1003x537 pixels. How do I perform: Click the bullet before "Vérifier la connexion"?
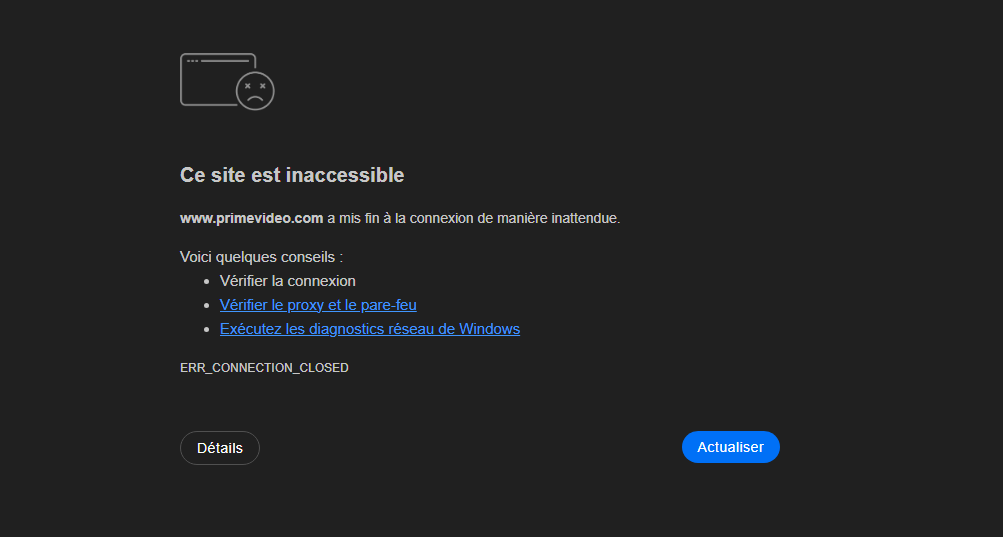coord(206,282)
